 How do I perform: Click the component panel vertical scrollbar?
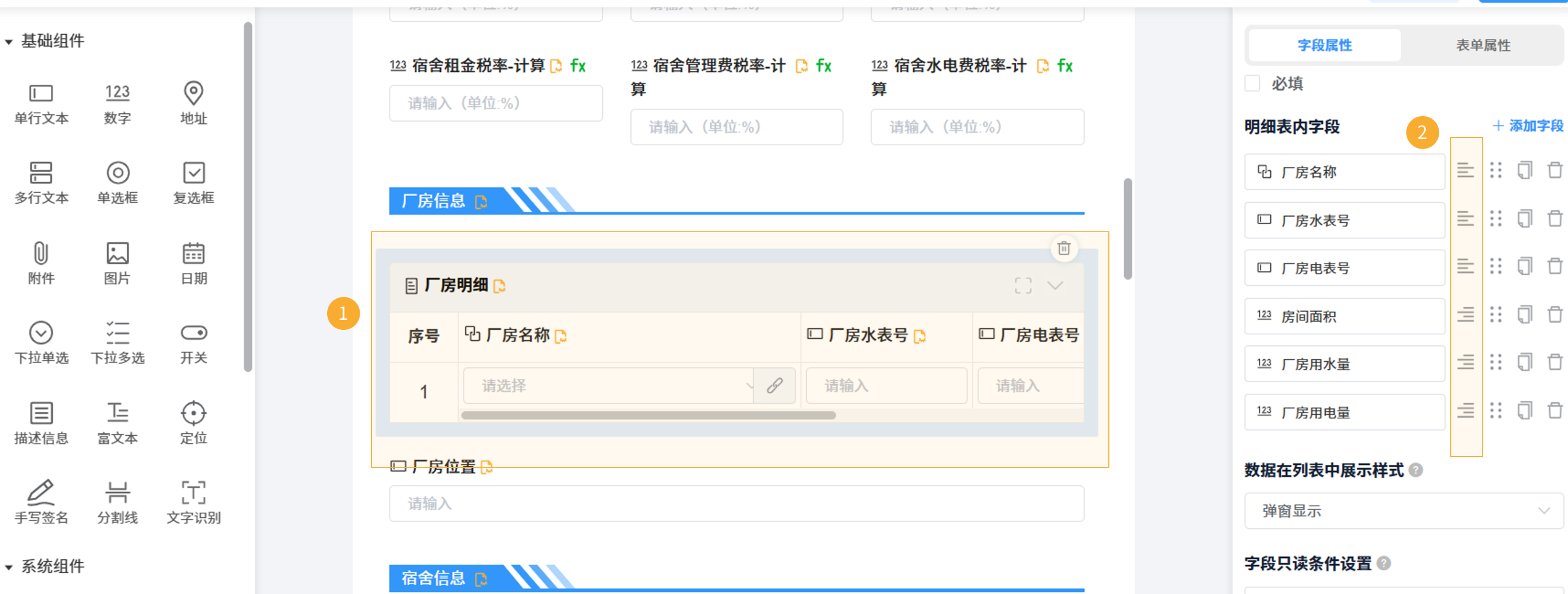[248, 196]
